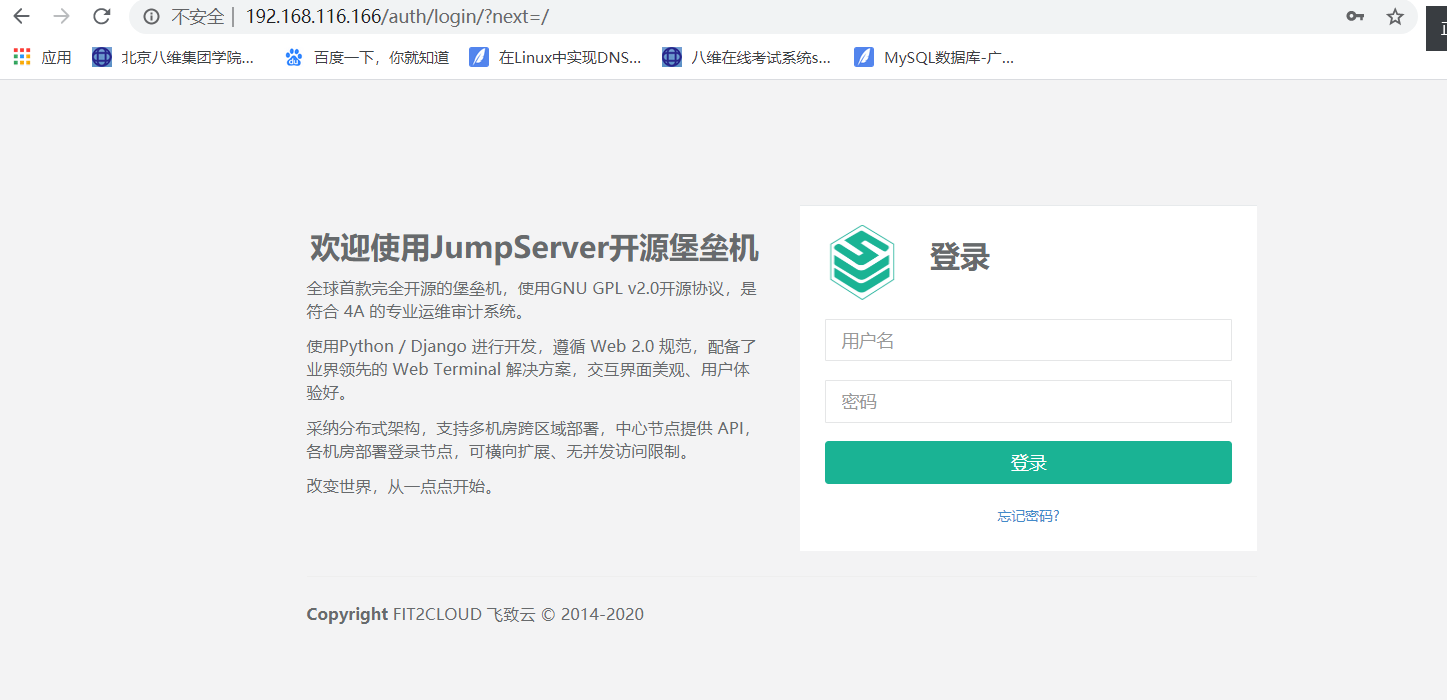Image resolution: width=1447 pixels, height=700 pixels.
Task: Click the green 登录 button
Action: coord(1028,462)
